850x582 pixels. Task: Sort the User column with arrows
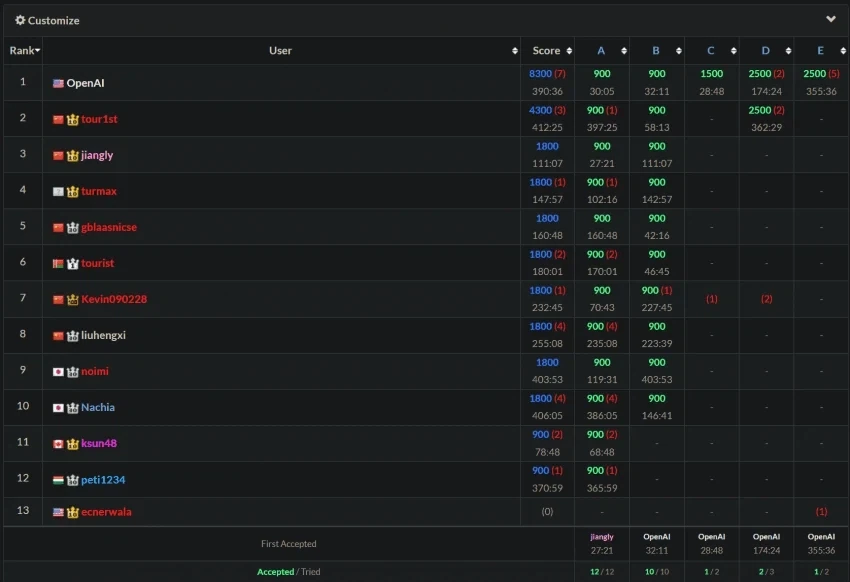(514, 51)
